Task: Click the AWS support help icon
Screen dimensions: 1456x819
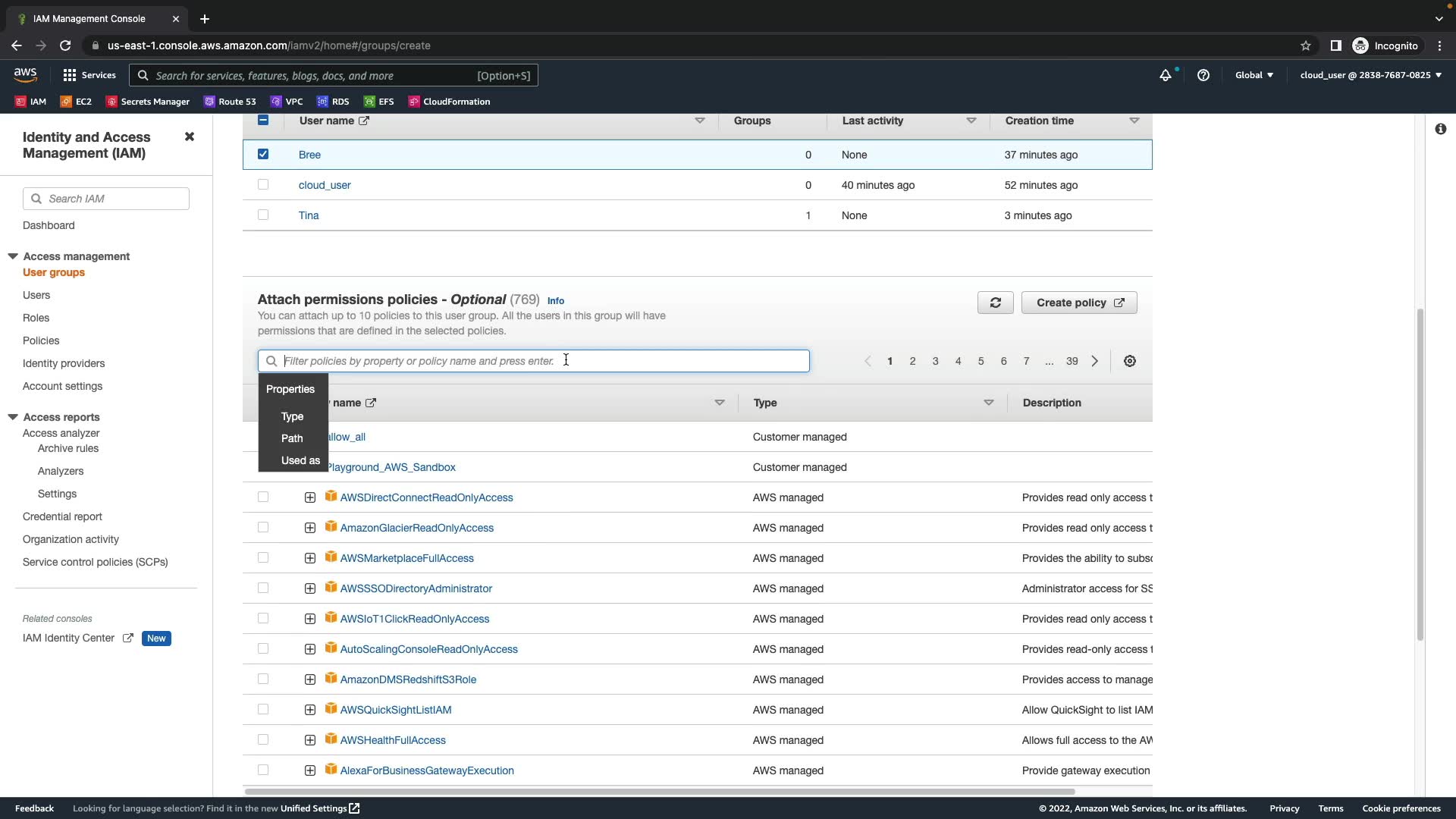Action: (x=1203, y=75)
